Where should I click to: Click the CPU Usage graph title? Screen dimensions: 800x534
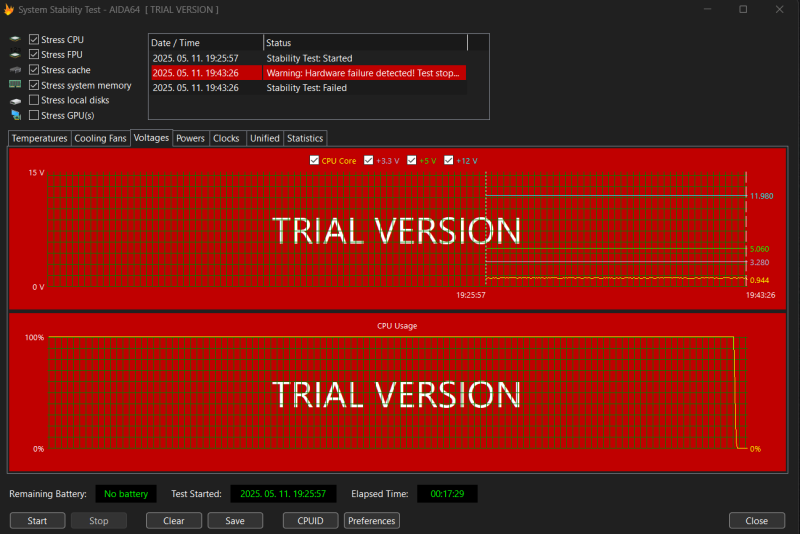click(x=397, y=326)
